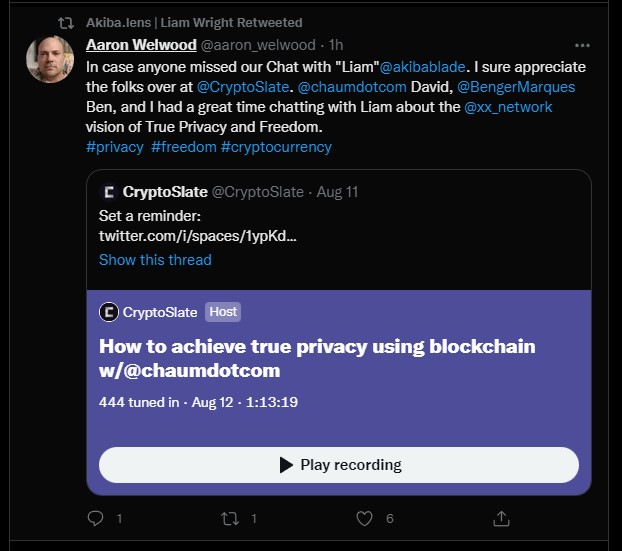Open the @CryptoSlate mention in tweet text
The width and height of the screenshot is (622, 551).
(x=243, y=87)
